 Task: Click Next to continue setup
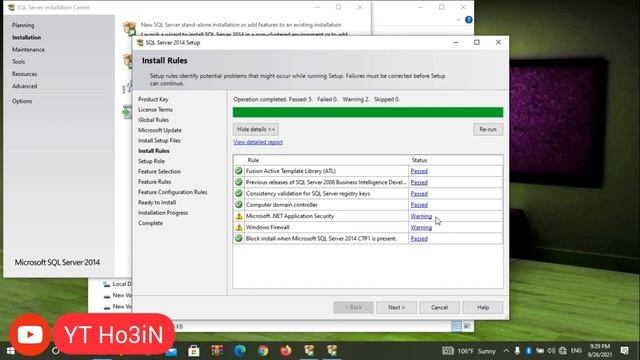[x=396, y=307]
